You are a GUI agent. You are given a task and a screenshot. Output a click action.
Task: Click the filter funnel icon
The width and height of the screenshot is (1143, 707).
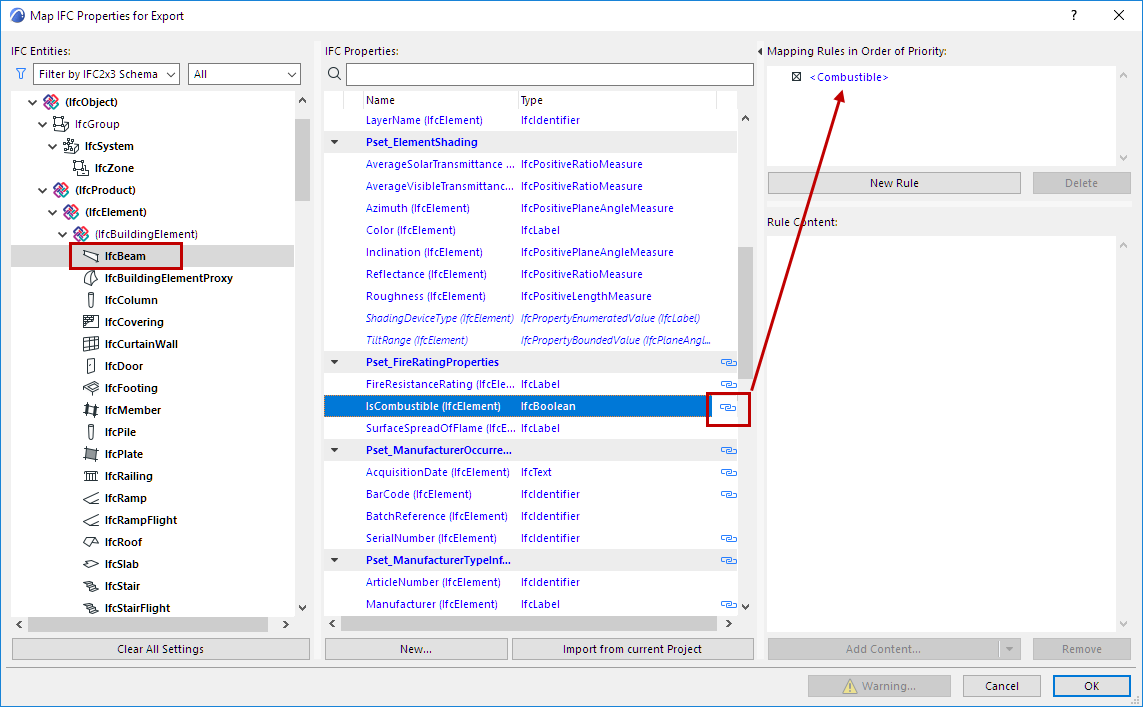coord(20,74)
